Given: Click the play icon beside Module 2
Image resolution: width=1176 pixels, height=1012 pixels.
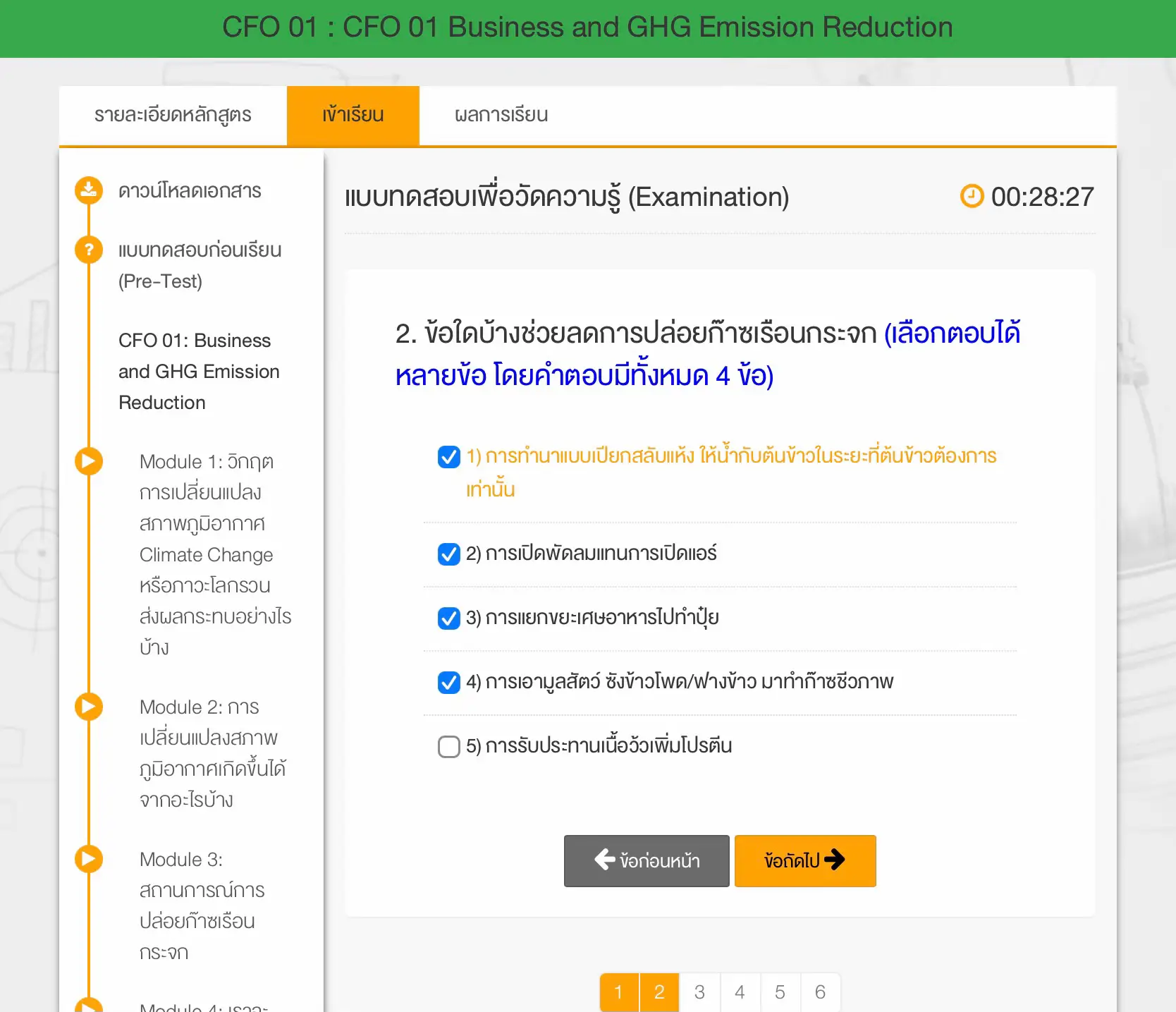Looking at the screenshot, I should (88, 706).
